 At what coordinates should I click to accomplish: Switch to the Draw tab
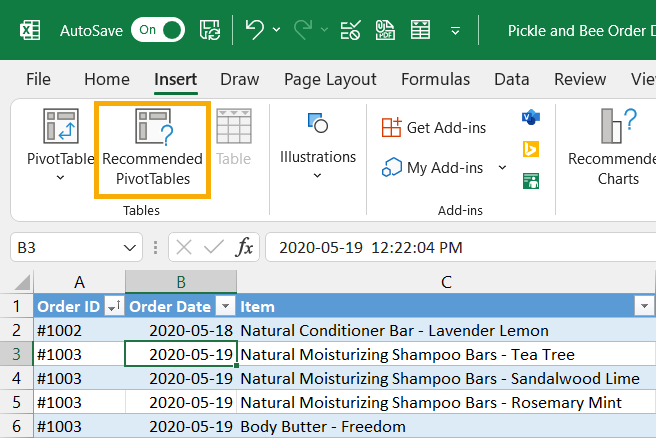pyautogui.click(x=240, y=79)
